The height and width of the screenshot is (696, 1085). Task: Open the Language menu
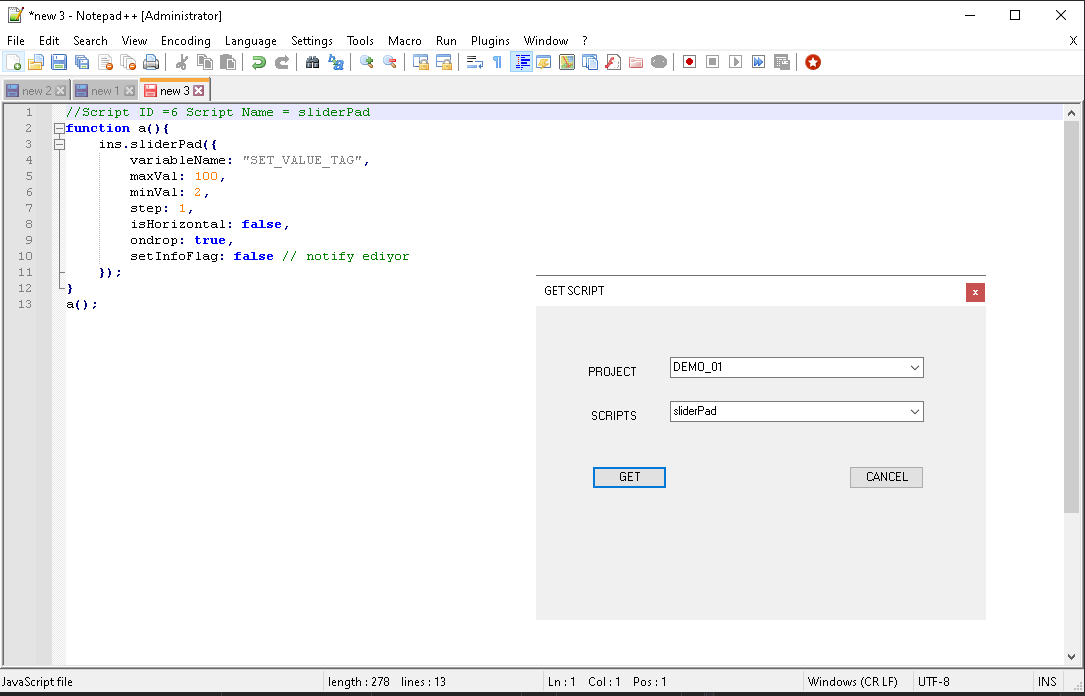(x=250, y=41)
